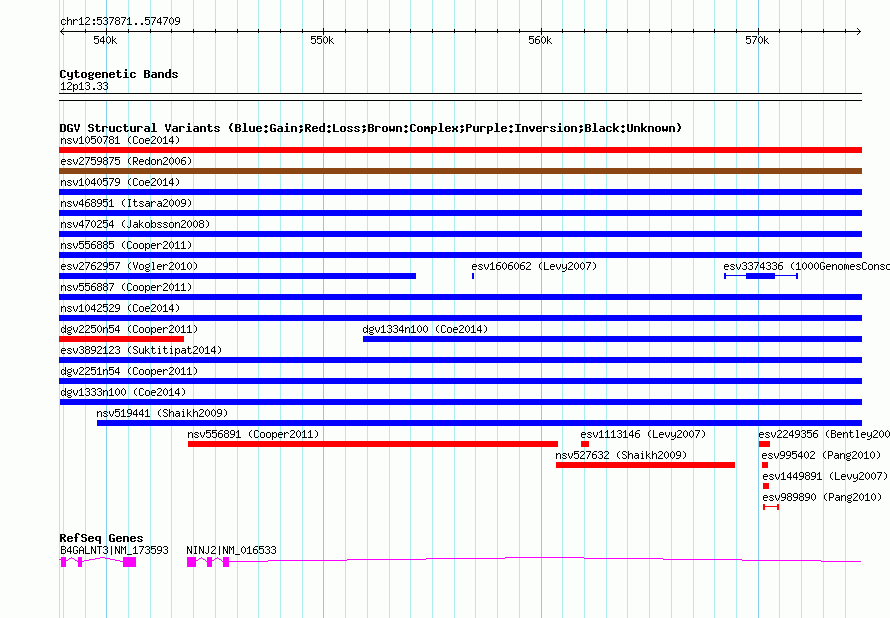The image size is (890, 618).
Task: Click the blue bar under esv2762957 (Vogler2010)
Action: 237,276
